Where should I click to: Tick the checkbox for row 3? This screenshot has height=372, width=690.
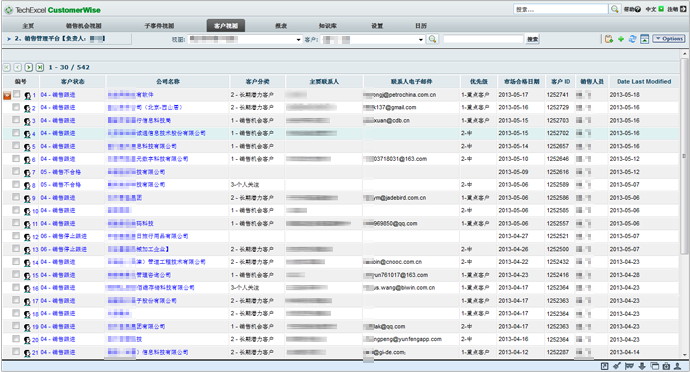pyautogui.click(x=16, y=120)
